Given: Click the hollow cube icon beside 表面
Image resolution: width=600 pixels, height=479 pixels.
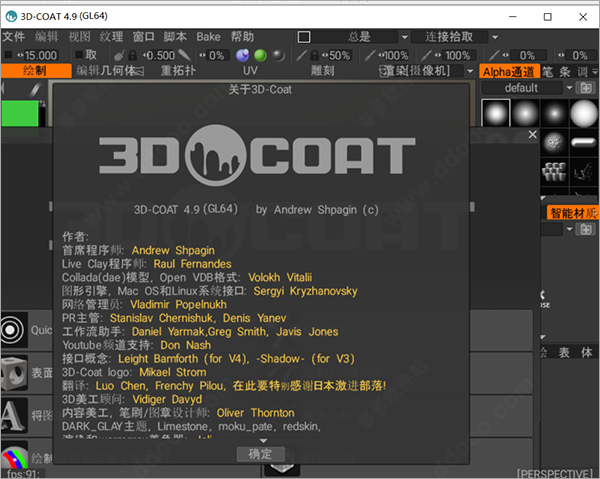Looking at the screenshot, I should [x=14, y=373].
